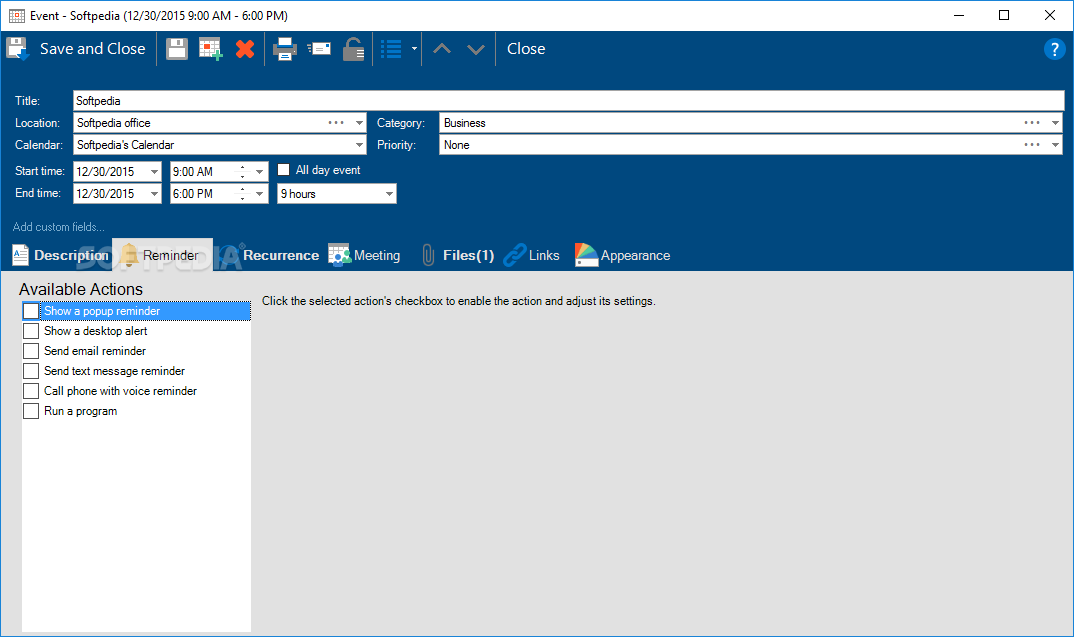Image resolution: width=1074 pixels, height=637 pixels.
Task: Increase start time with up spinner
Action: pyautogui.click(x=242, y=167)
